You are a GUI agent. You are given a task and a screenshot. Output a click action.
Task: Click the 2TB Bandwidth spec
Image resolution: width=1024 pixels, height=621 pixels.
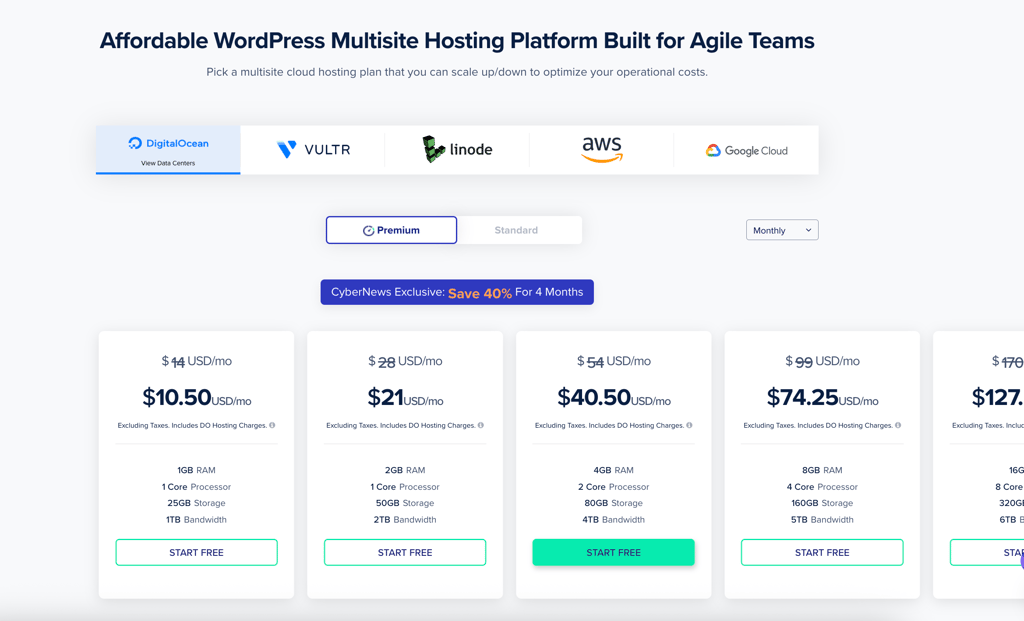405,520
